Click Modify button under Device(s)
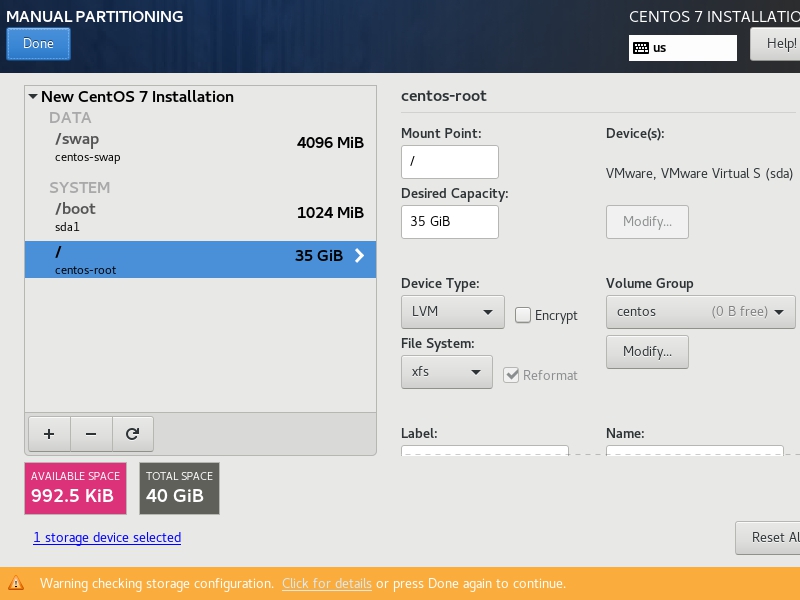This screenshot has height=600, width=800. click(647, 222)
